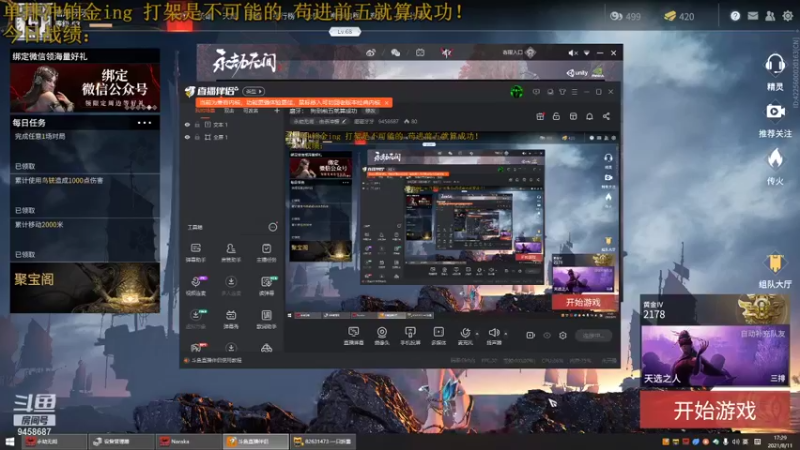Open the 聚宝阁 banner
Screen dimensions: 800x450
(x=85, y=288)
